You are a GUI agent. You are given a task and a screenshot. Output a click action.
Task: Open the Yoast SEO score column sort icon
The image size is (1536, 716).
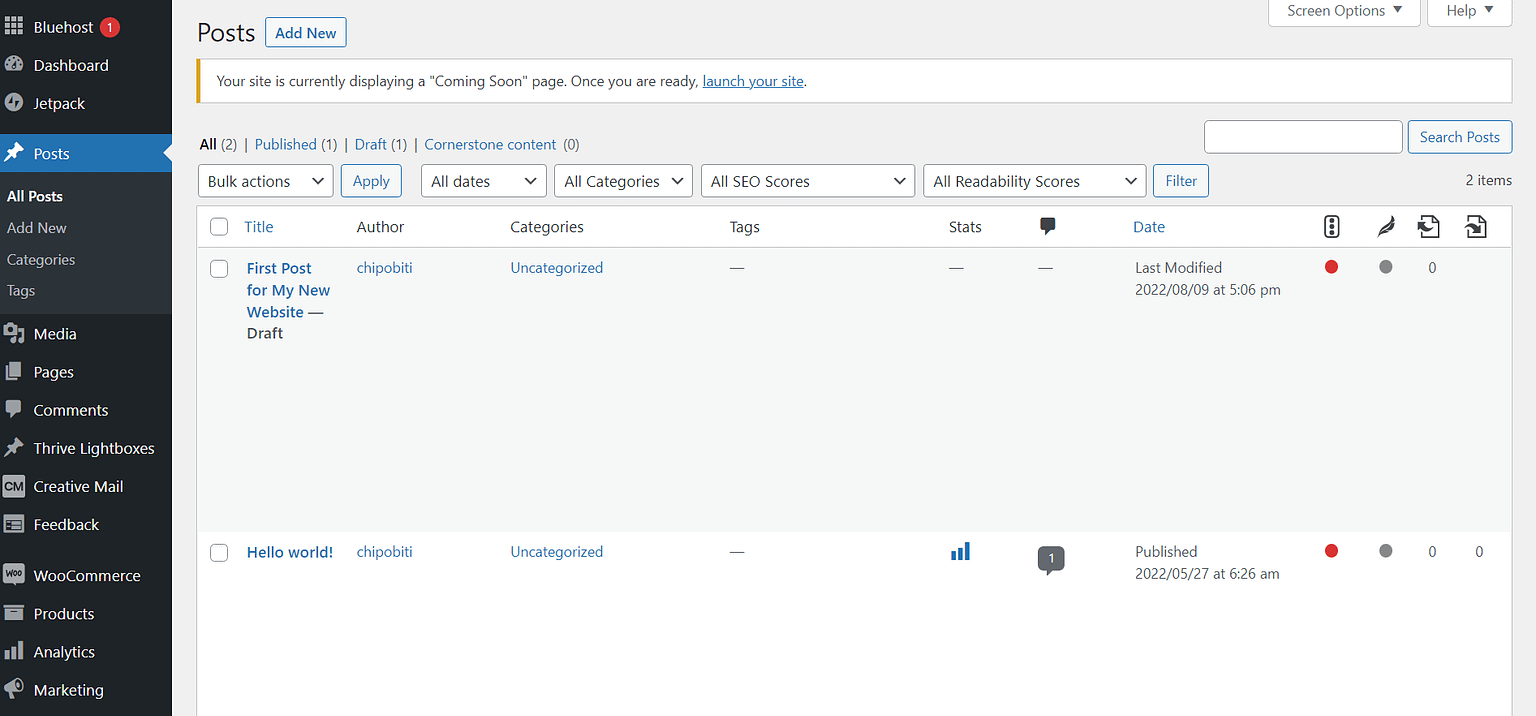[x=1331, y=226]
